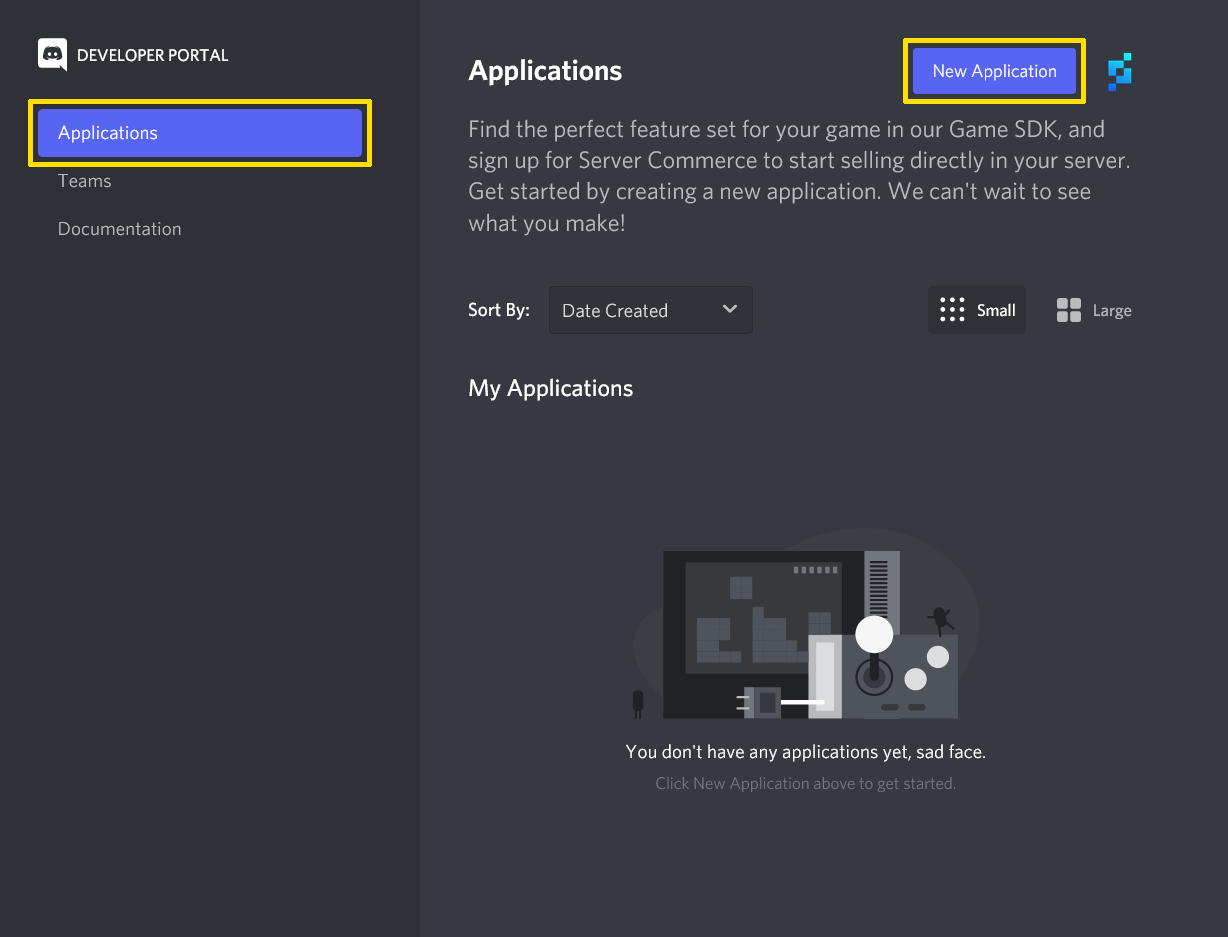Click the Applications page heading

[x=545, y=71]
